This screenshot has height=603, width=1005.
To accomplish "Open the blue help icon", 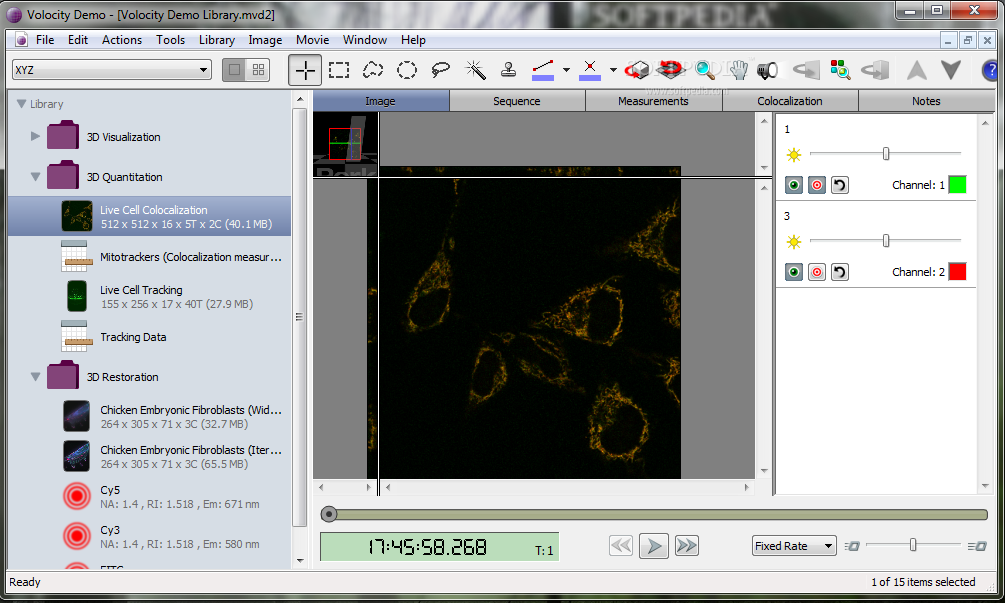I will pos(991,70).
